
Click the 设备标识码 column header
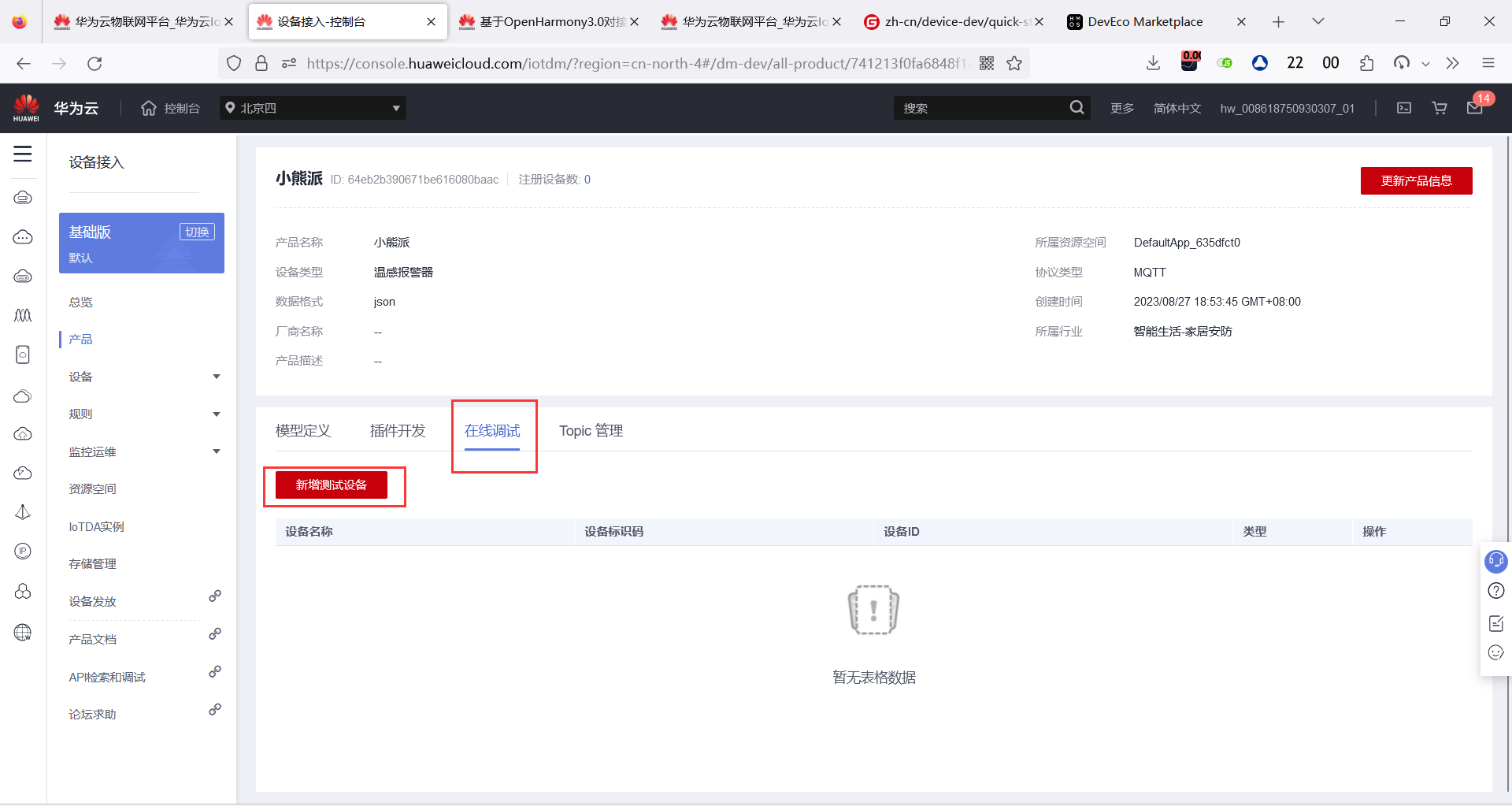click(613, 532)
